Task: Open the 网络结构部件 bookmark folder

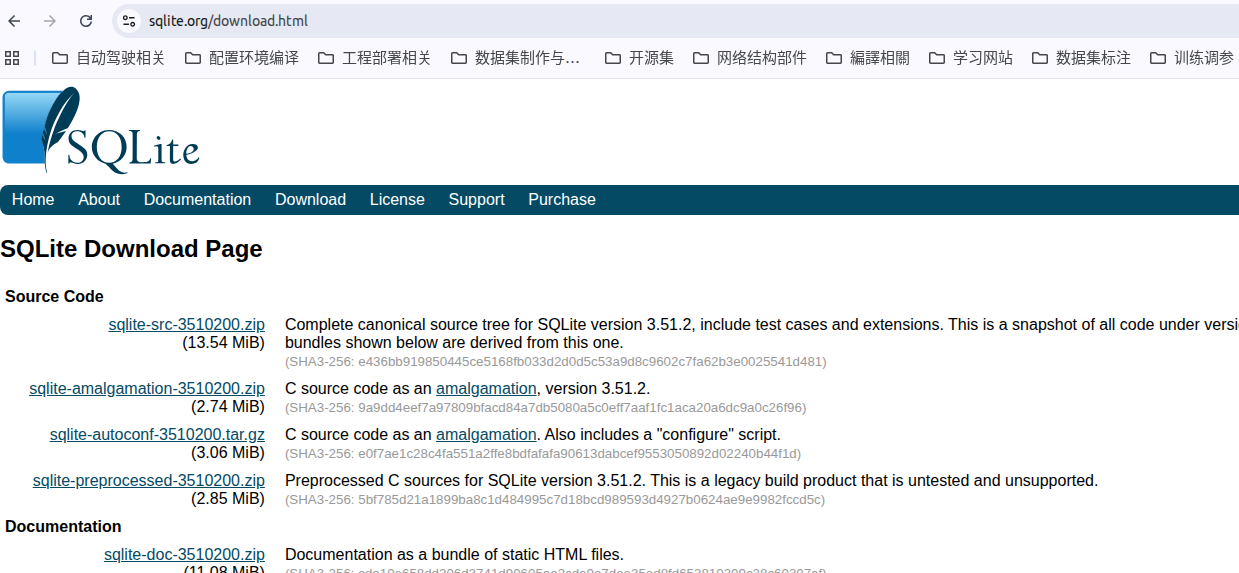Action: tap(749, 58)
